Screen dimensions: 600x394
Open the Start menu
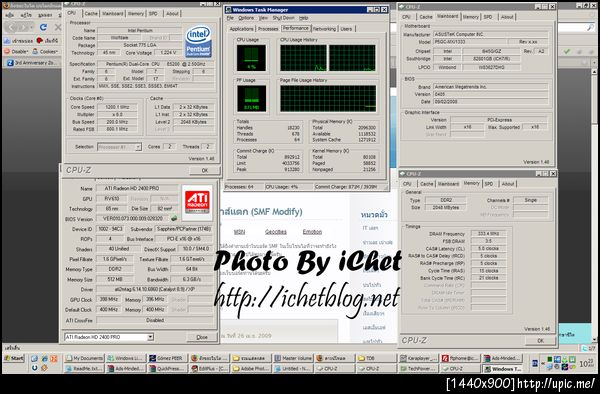tap(14, 358)
